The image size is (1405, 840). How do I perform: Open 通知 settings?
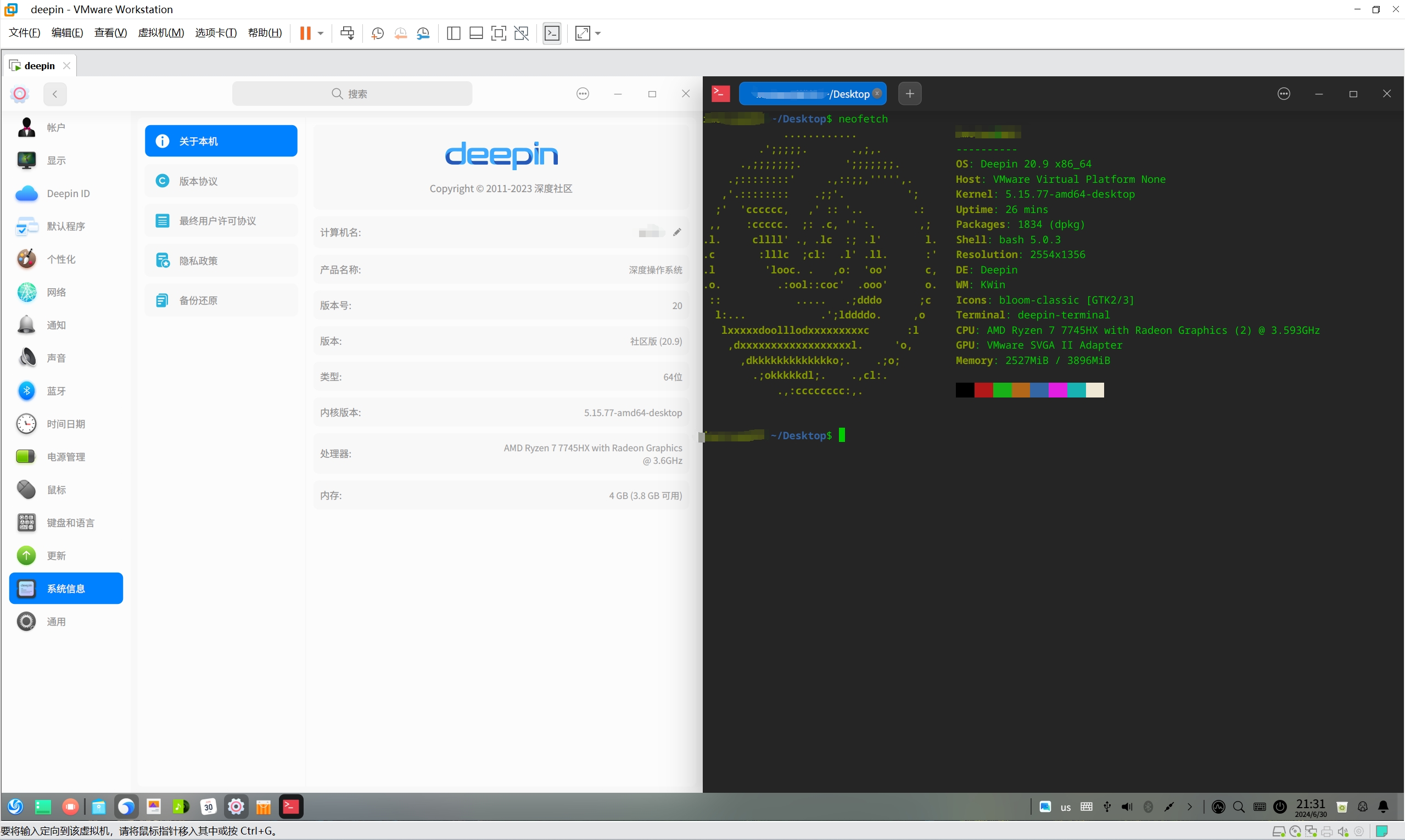[66, 325]
